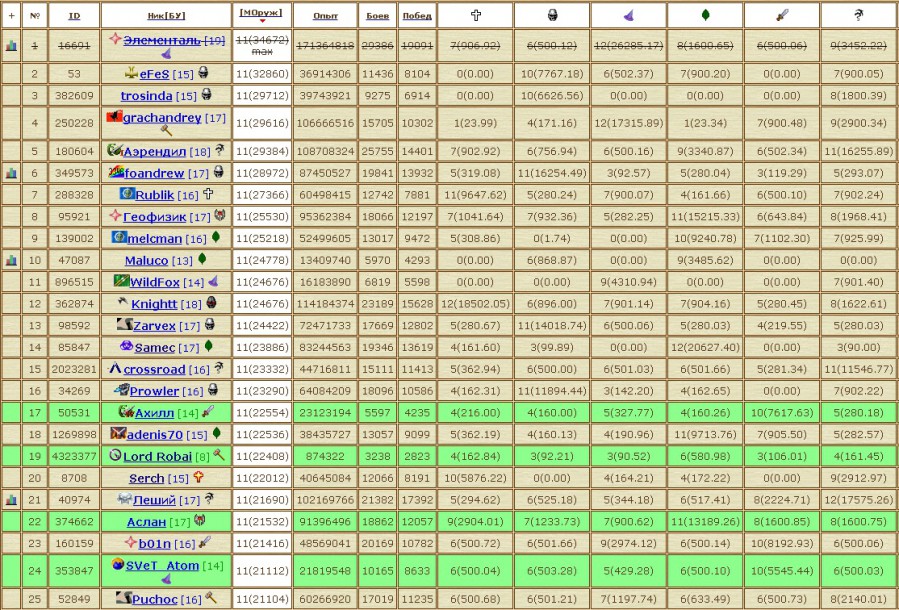Open player profile Serch
The height and width of the screenshot is (610, 899).
[x=146, y=479]
